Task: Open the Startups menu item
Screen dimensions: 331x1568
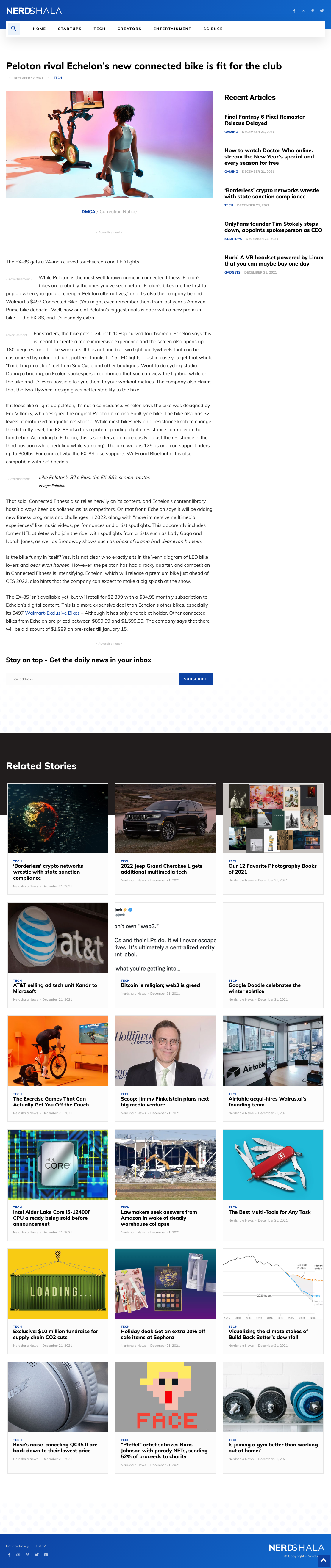Action: 69,29
